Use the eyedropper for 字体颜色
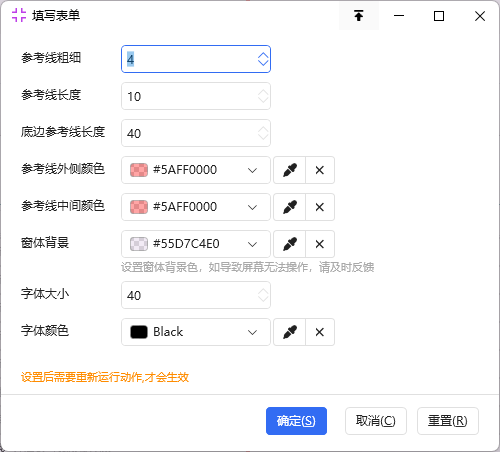Screen dimensions: 500x452 click(290, 332)
